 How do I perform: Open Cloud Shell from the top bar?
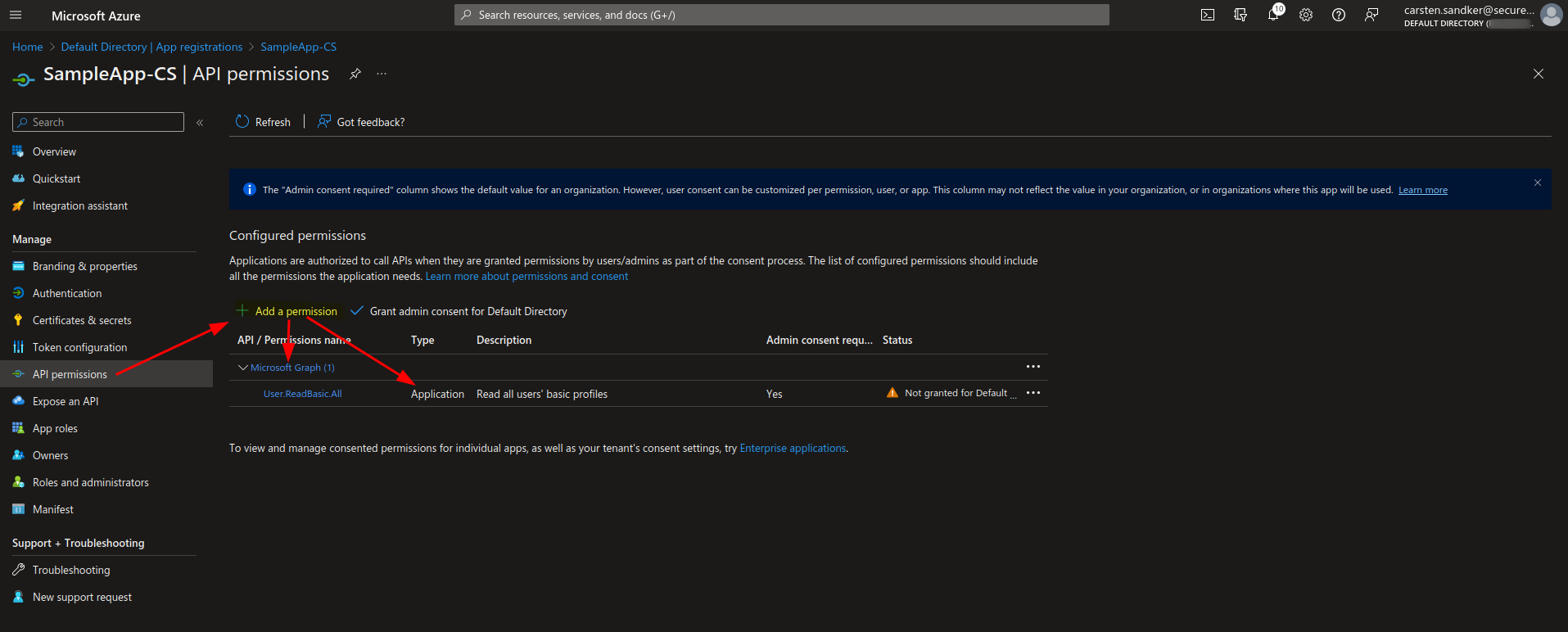(1208, 15)
